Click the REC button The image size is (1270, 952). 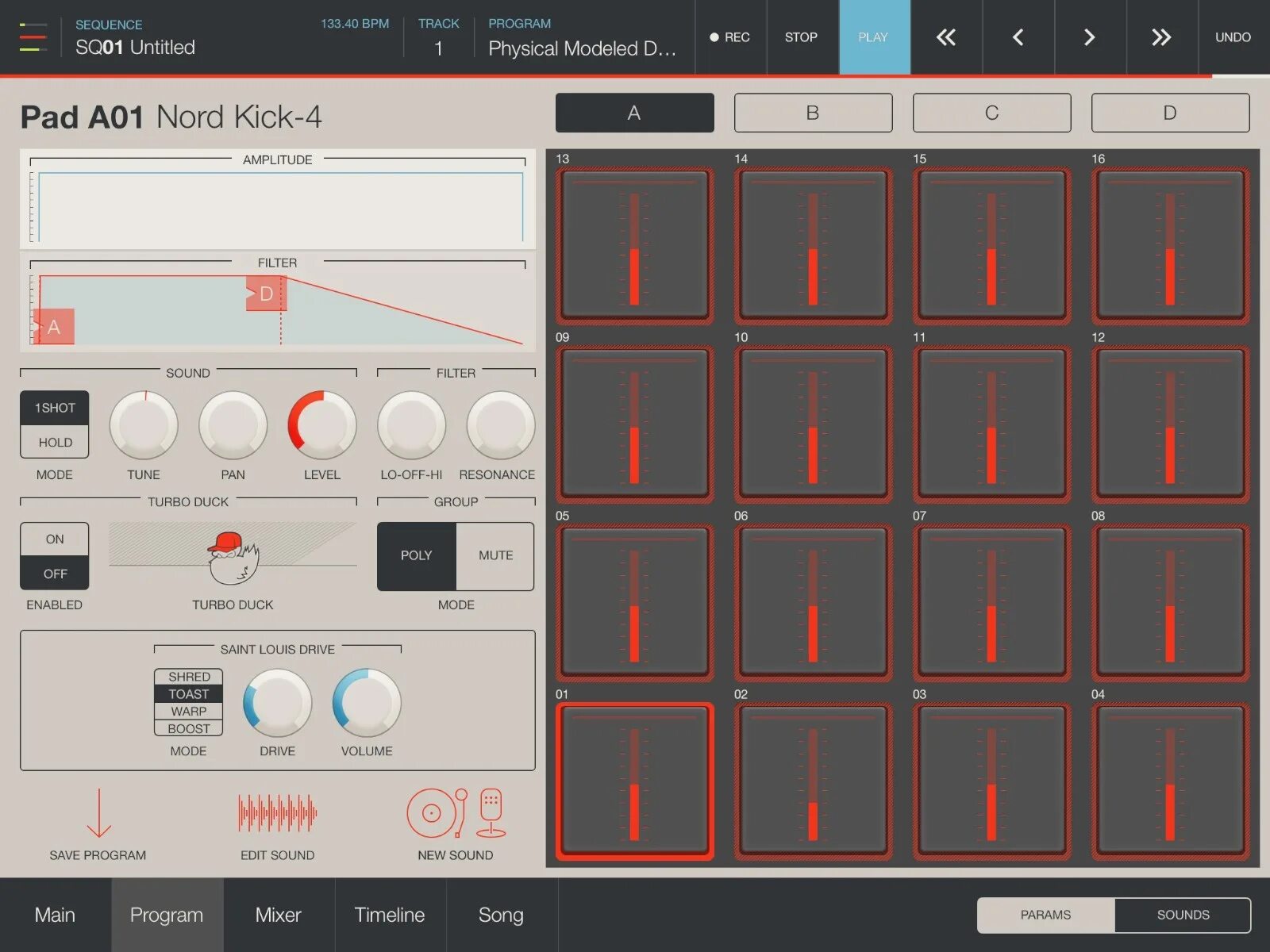tap(730, 37)
